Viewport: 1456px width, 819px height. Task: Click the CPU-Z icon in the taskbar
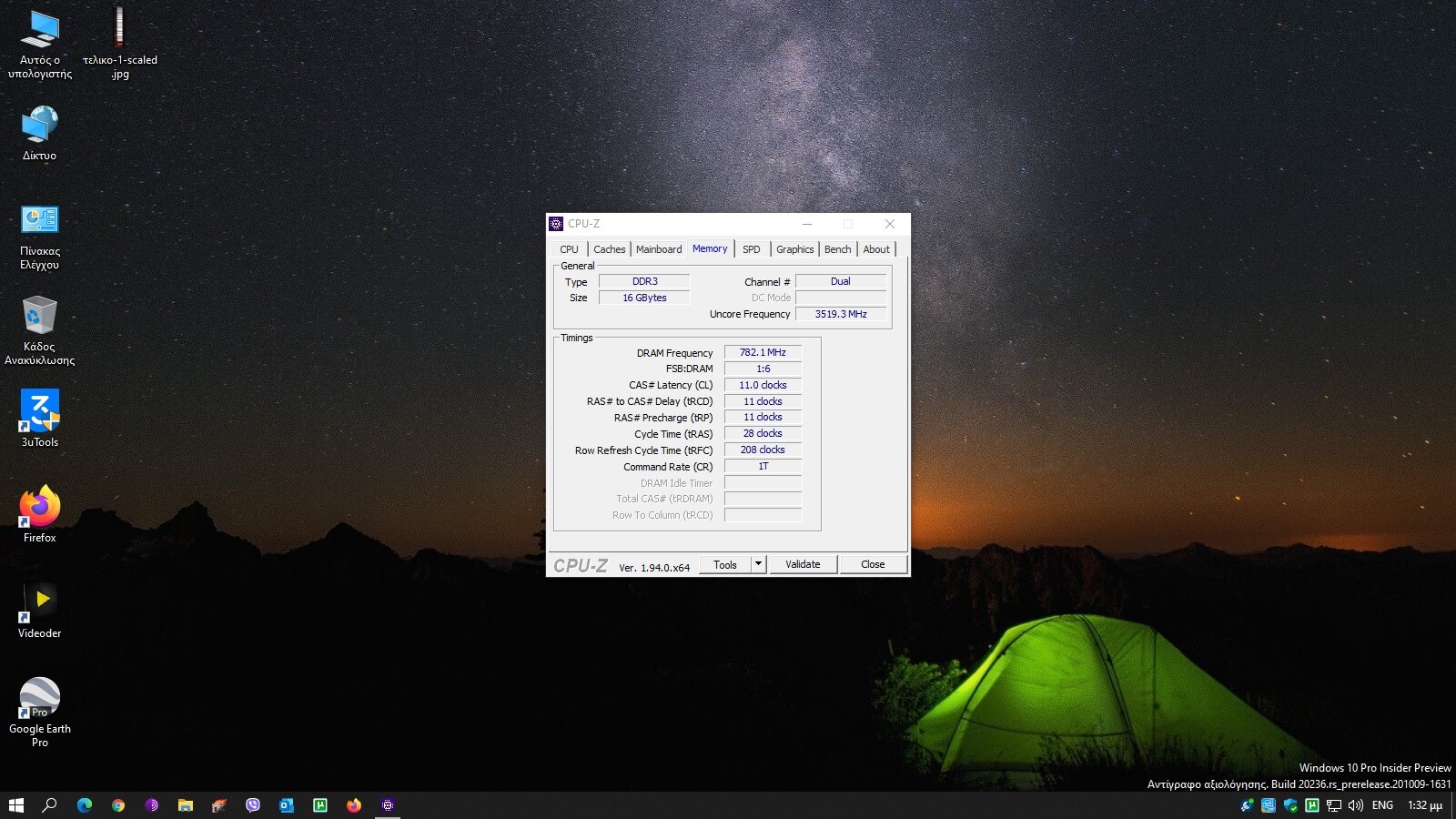pyautogui.click(x=388, y=805)
